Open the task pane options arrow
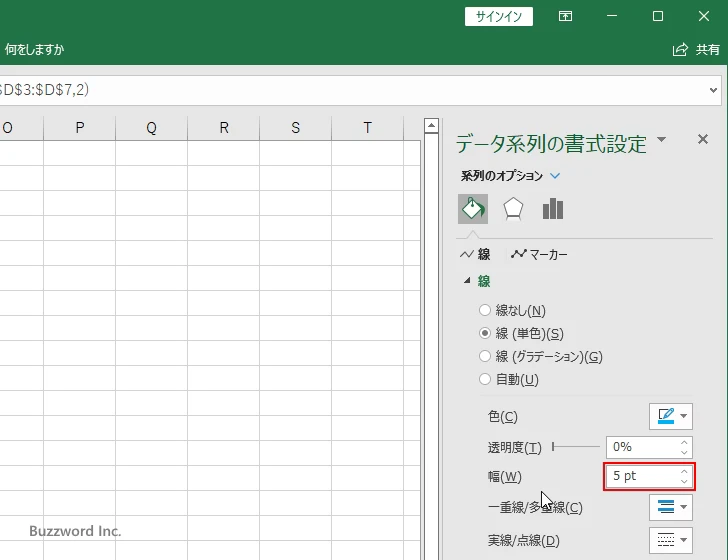Image resolution: width=728 pixels, height=560 pixels. coord(662,139)
